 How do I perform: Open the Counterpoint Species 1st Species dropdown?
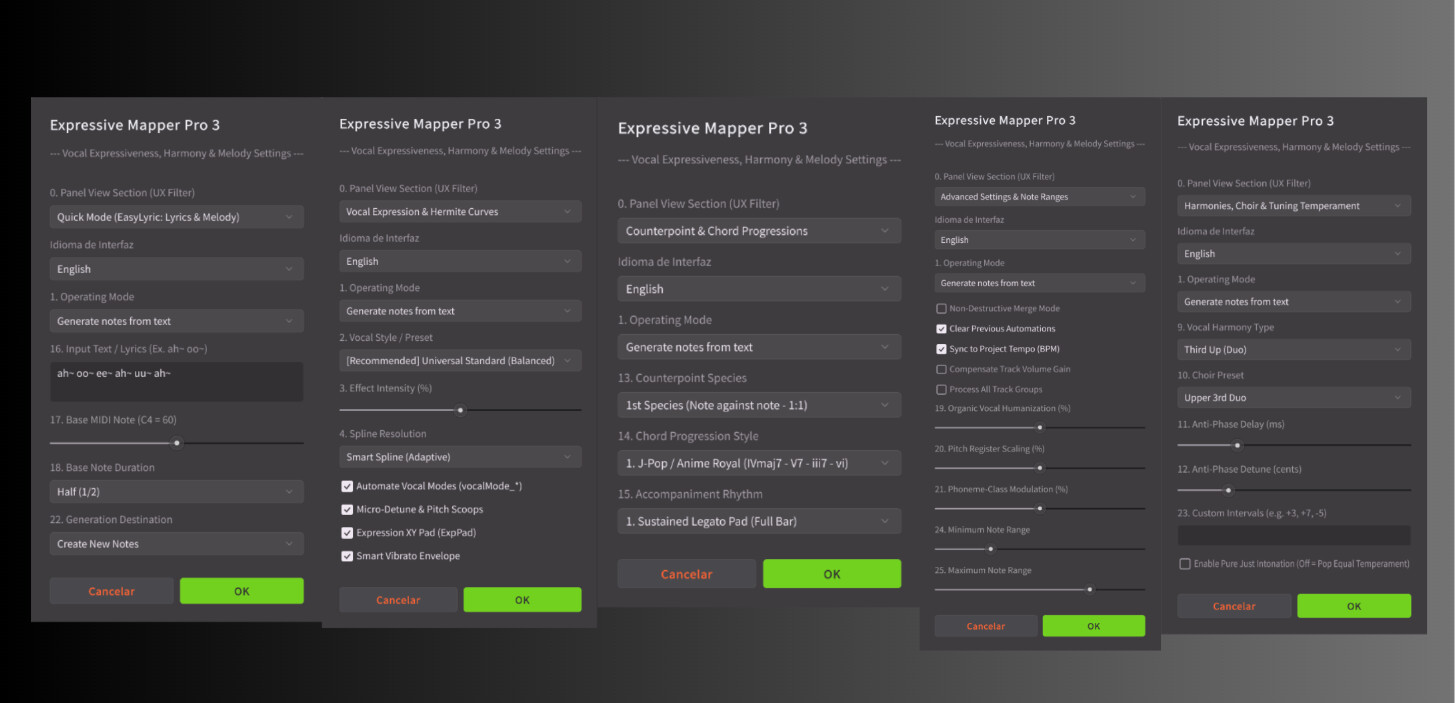click(x=759, y=405)
